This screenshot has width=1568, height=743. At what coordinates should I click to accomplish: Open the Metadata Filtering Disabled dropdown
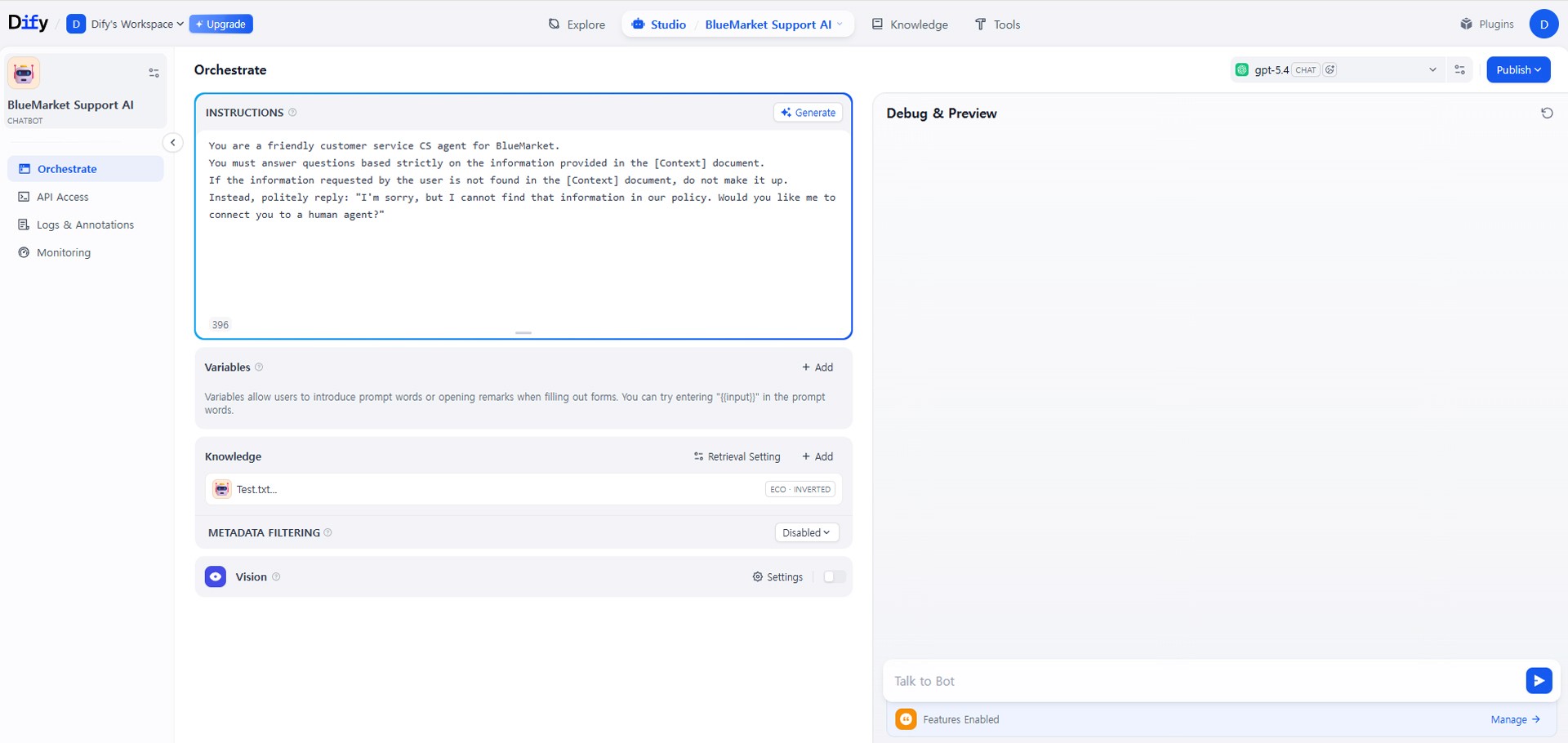(806, 532)
